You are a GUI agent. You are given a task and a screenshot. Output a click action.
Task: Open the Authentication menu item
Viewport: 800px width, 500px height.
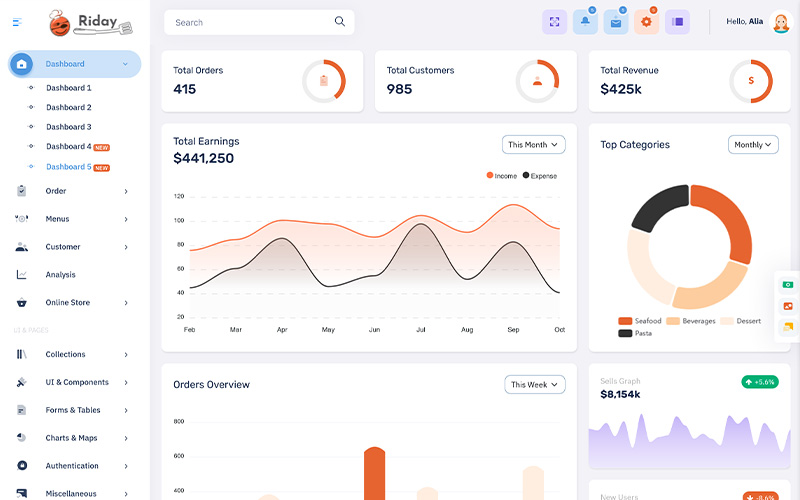coord(71,466)
